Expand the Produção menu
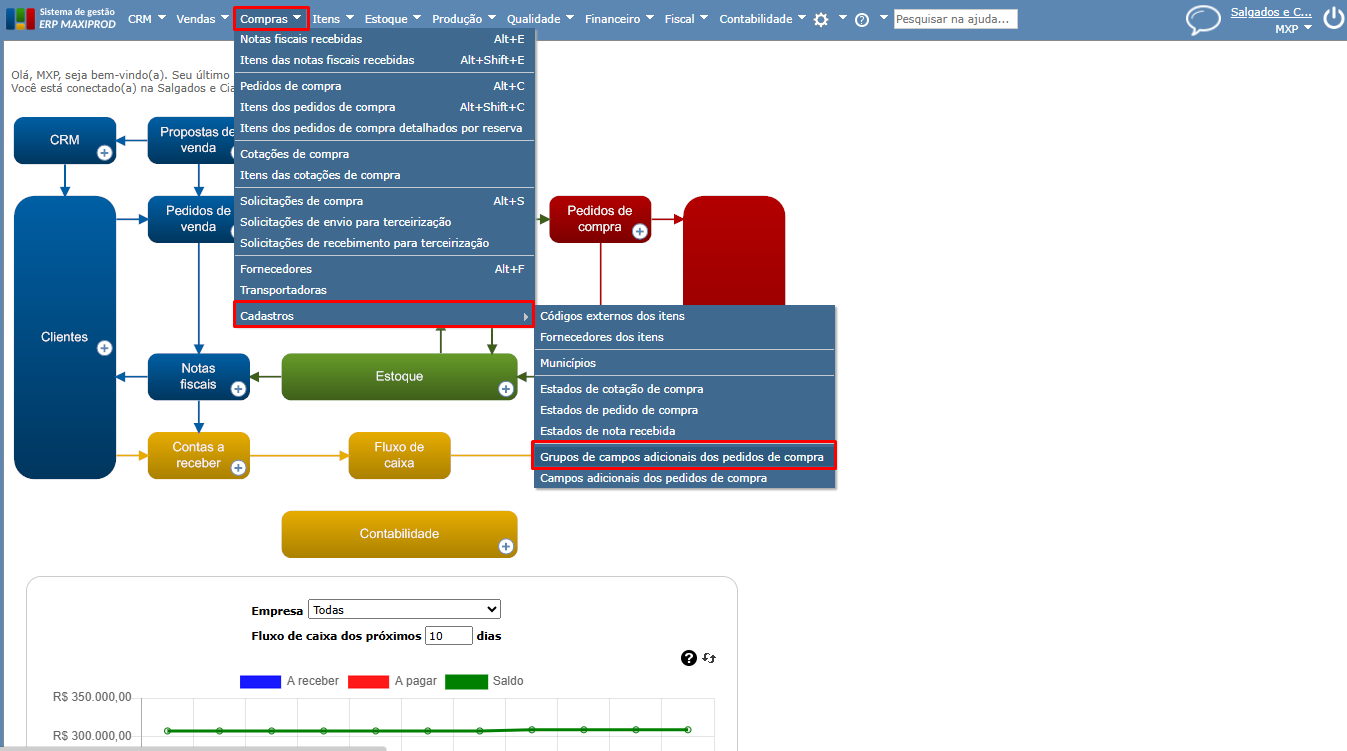Viewport: 1347px width, 751px height. (464, 19)
